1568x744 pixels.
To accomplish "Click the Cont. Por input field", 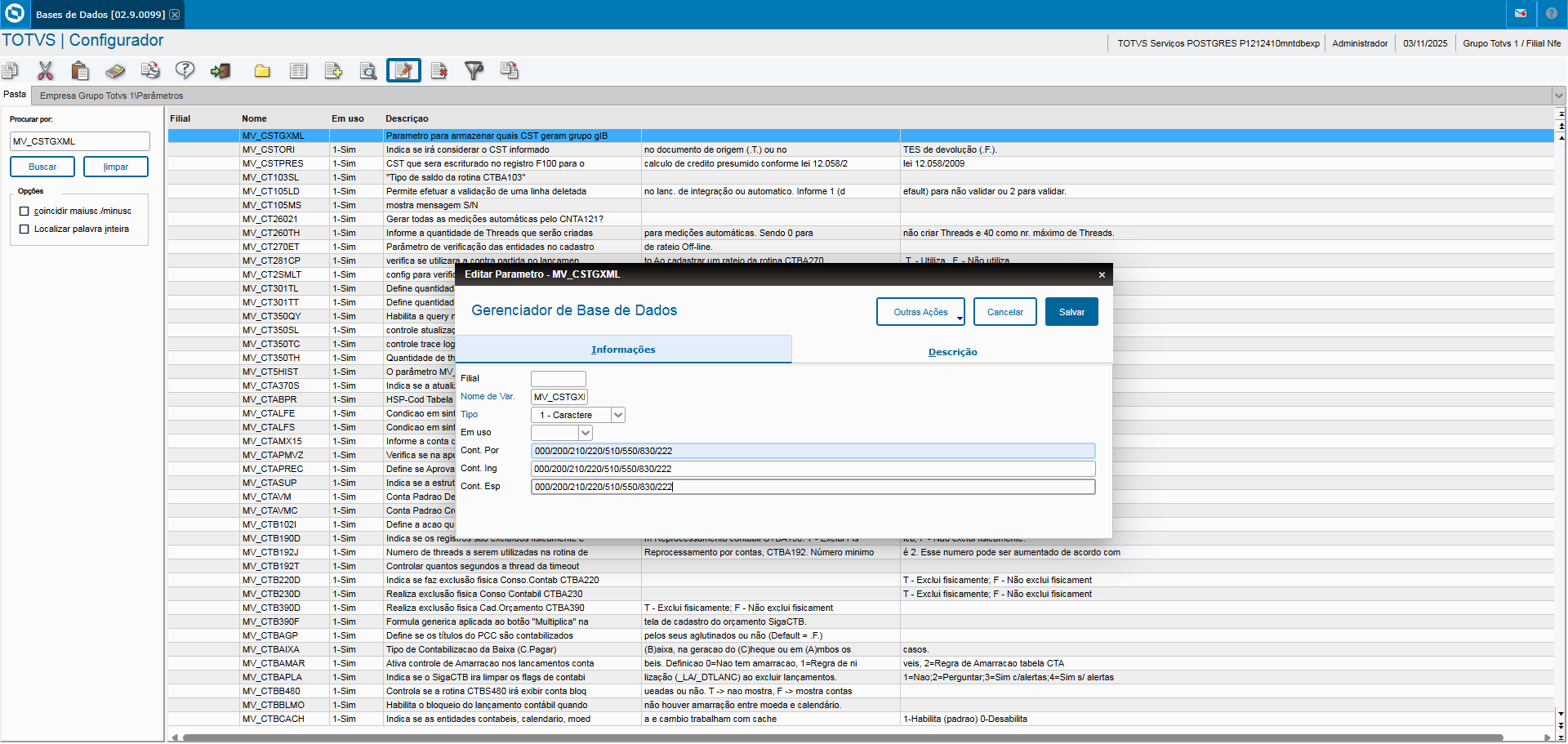I will [x=813, y=451].
